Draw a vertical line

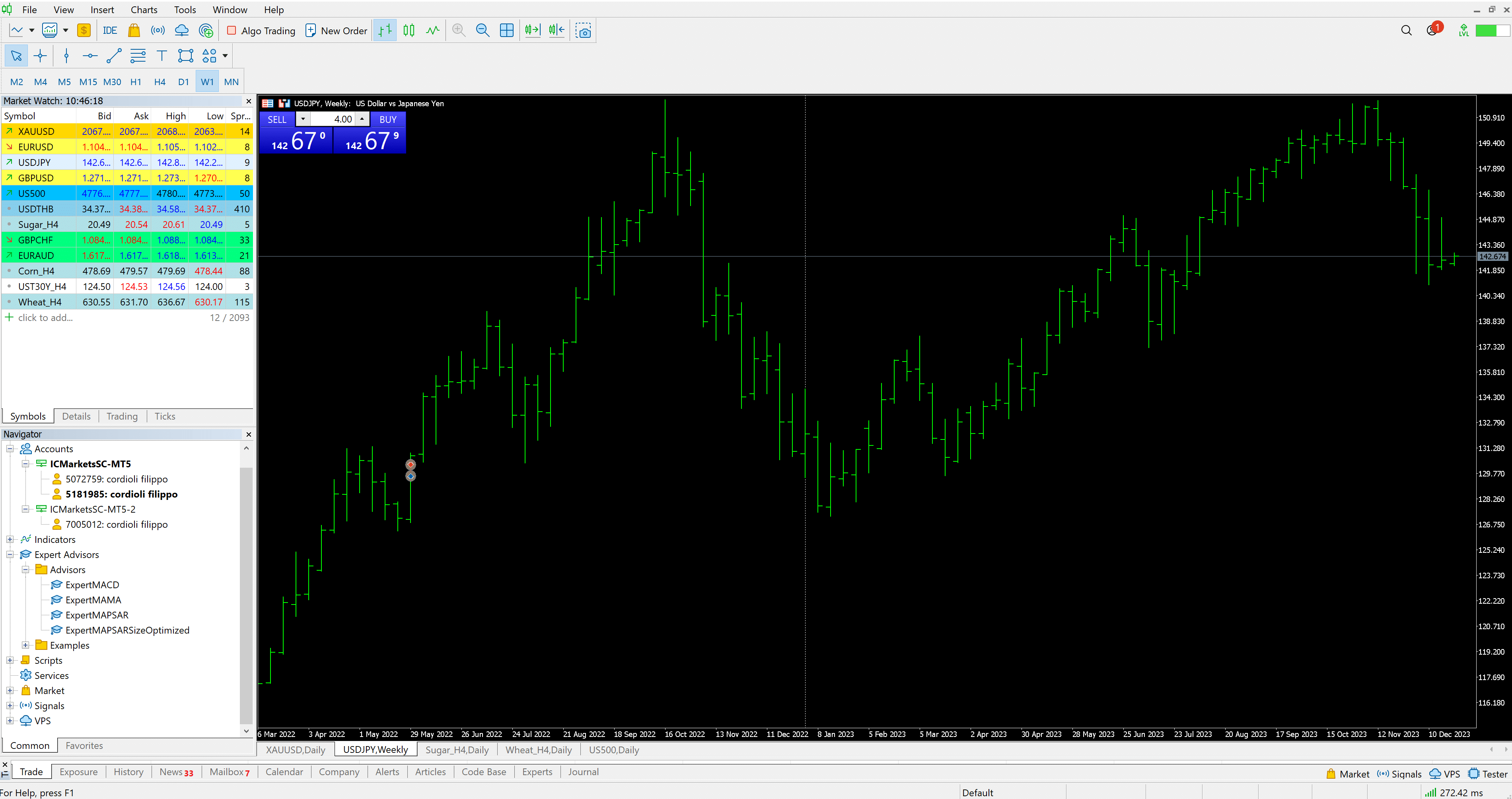[x=66, y=56]
